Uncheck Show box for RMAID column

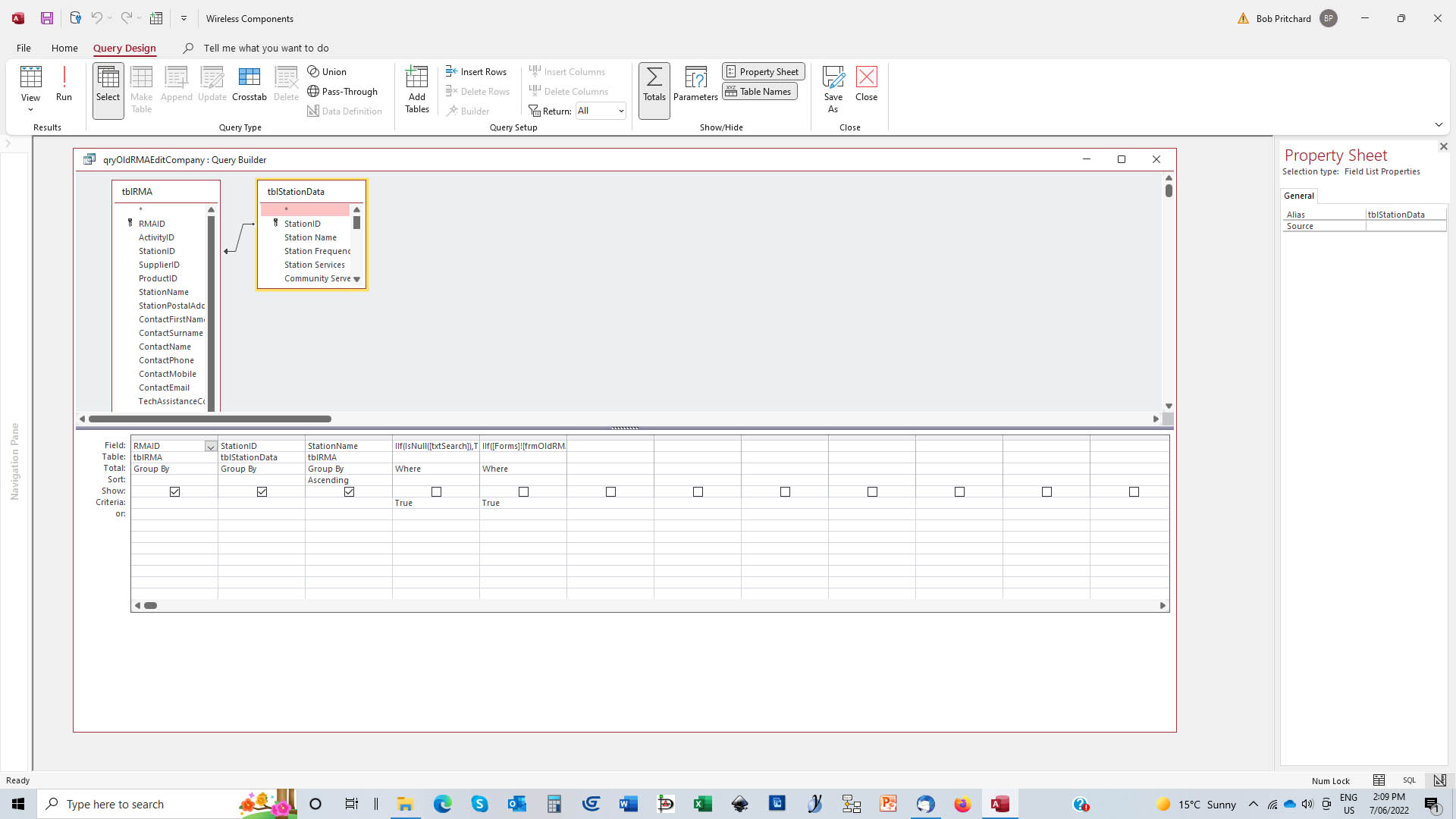pos(174,491)
